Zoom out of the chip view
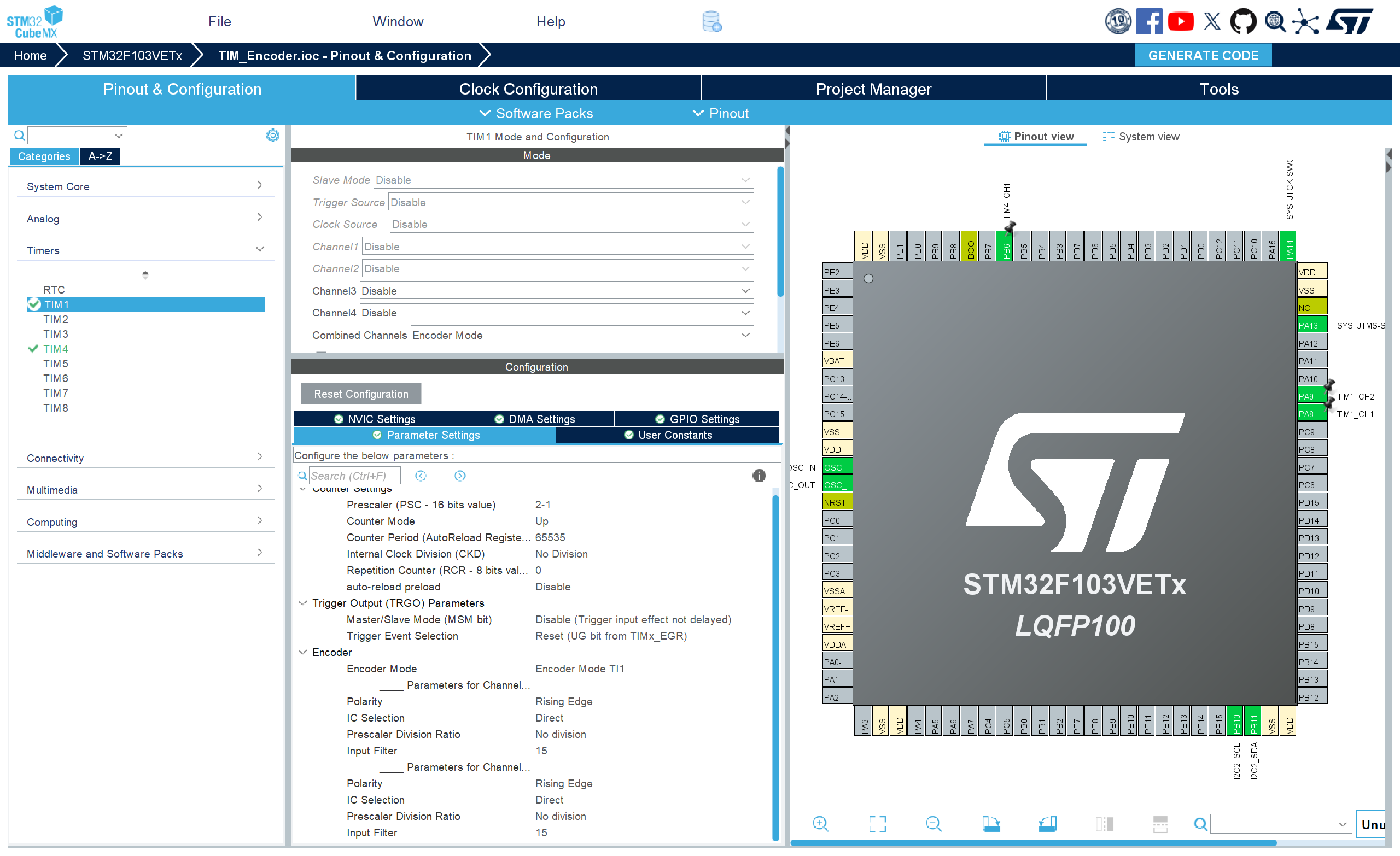The height and width of the screenshot is (856, 1400). pos(933,823)
